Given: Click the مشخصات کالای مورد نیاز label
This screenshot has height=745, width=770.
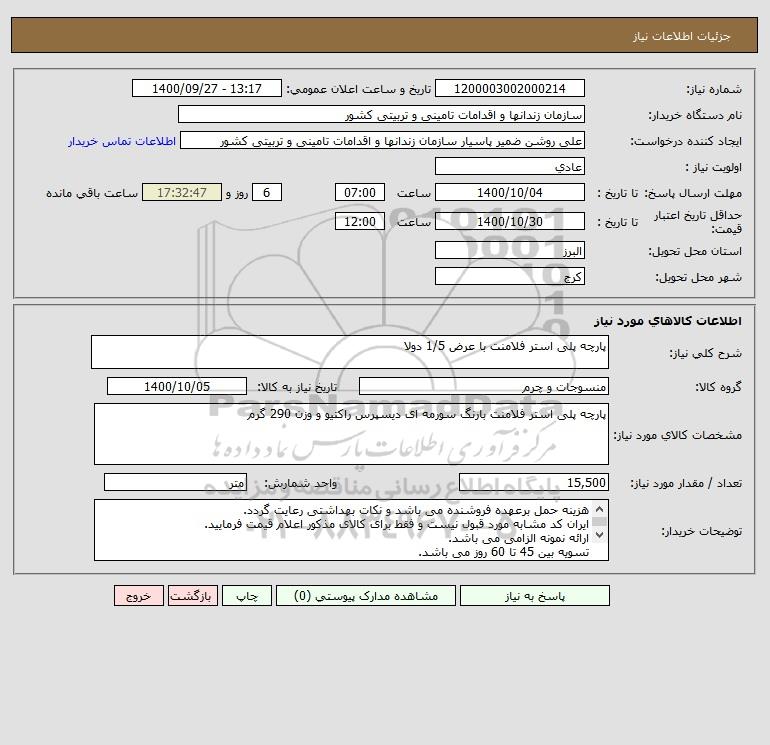Looking at the screenshot, I should [678, 435].
